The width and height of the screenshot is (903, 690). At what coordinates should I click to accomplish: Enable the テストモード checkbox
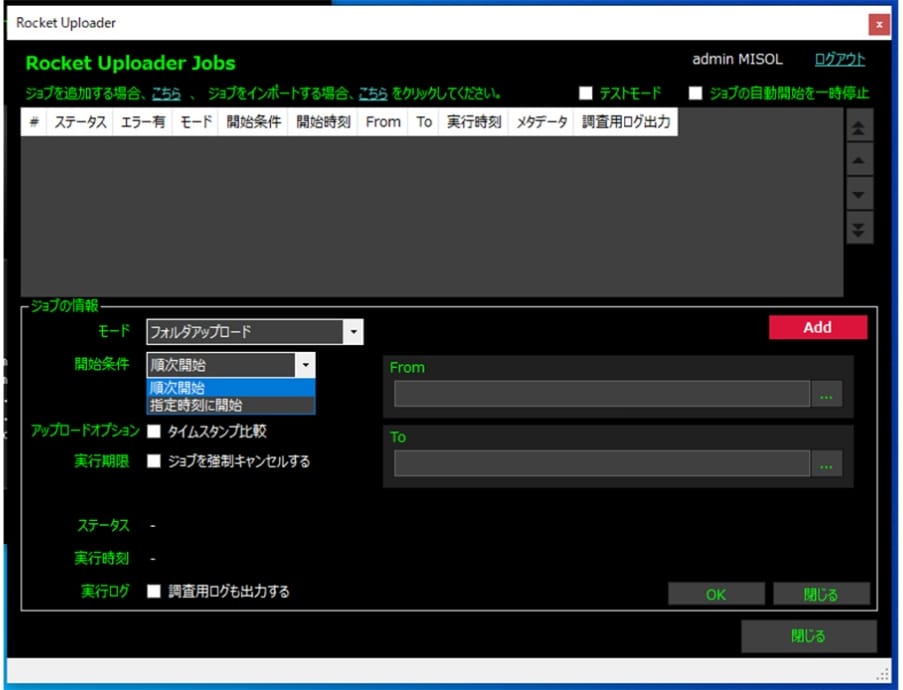pos(586,93)
